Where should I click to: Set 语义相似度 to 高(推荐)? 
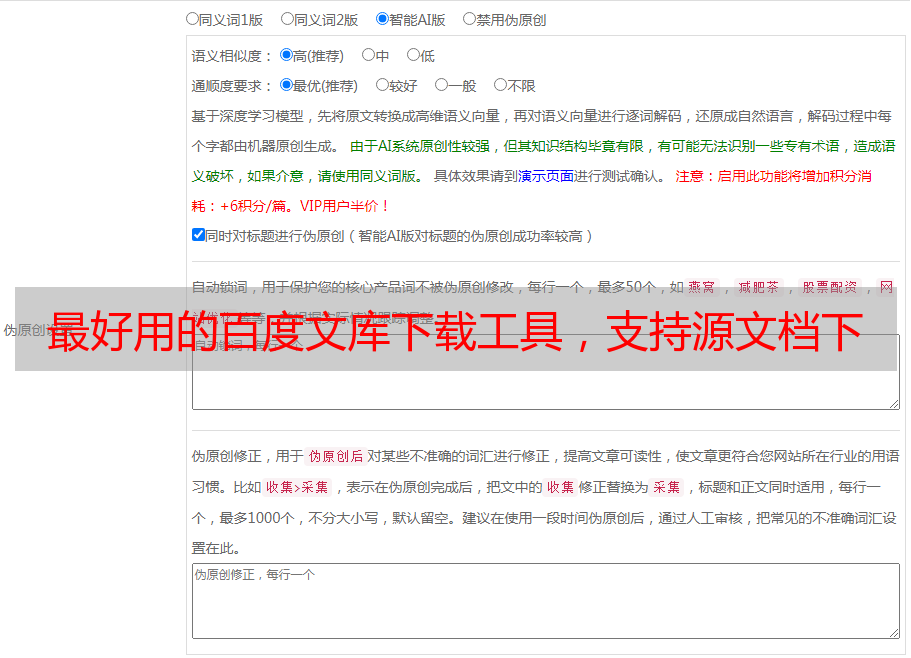(286, 55)
